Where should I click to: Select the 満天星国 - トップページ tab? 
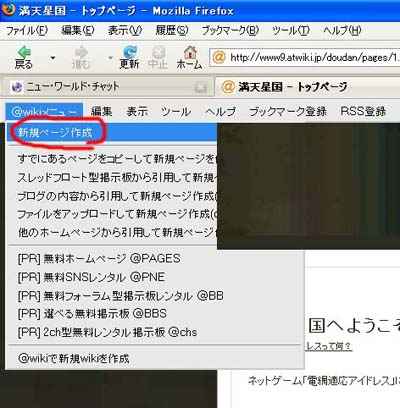pos(307,87)
